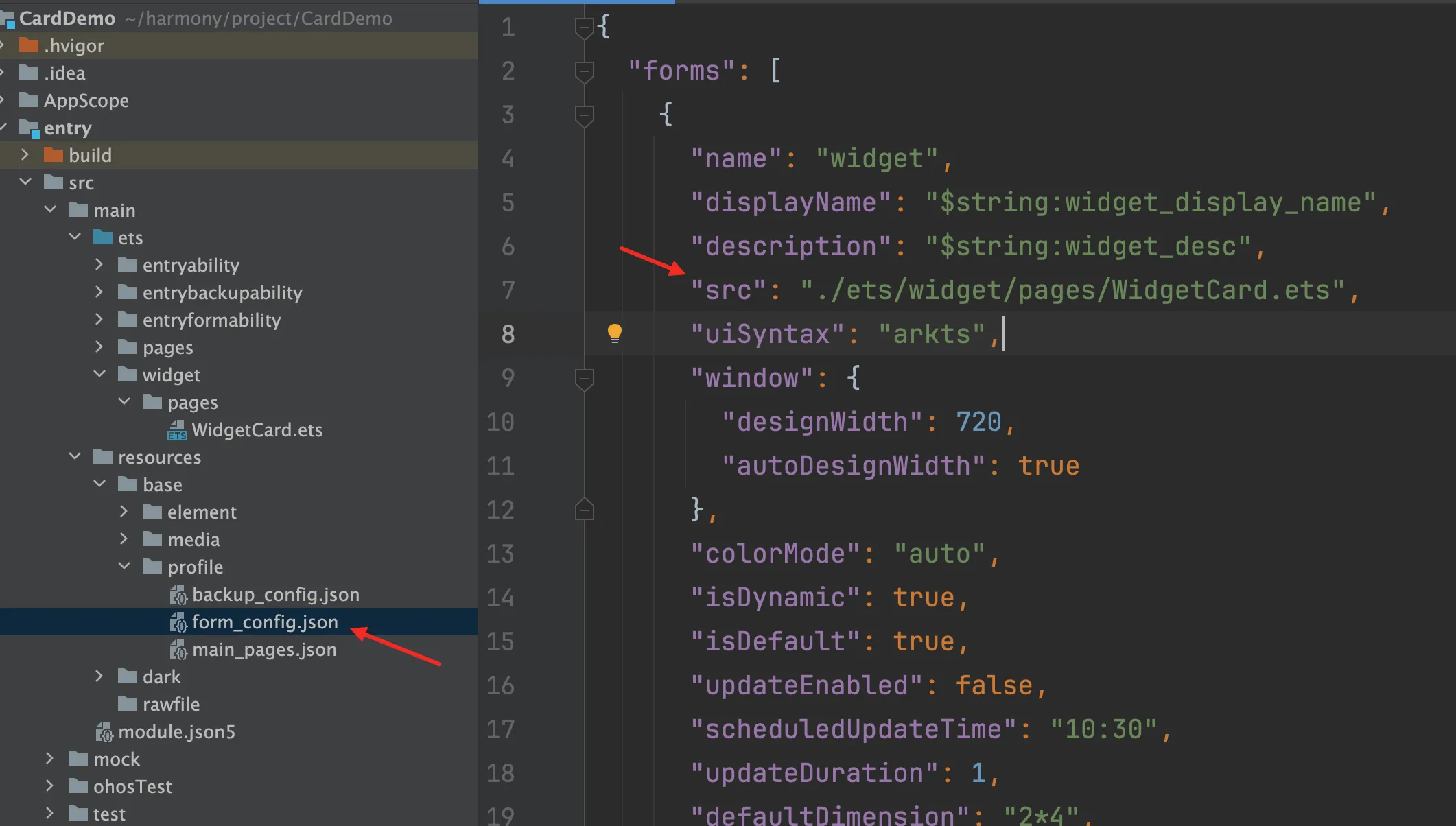Toggle fold marker beside the window block
The height and width of the screenshot is (826, 1456).
(584, 378)
